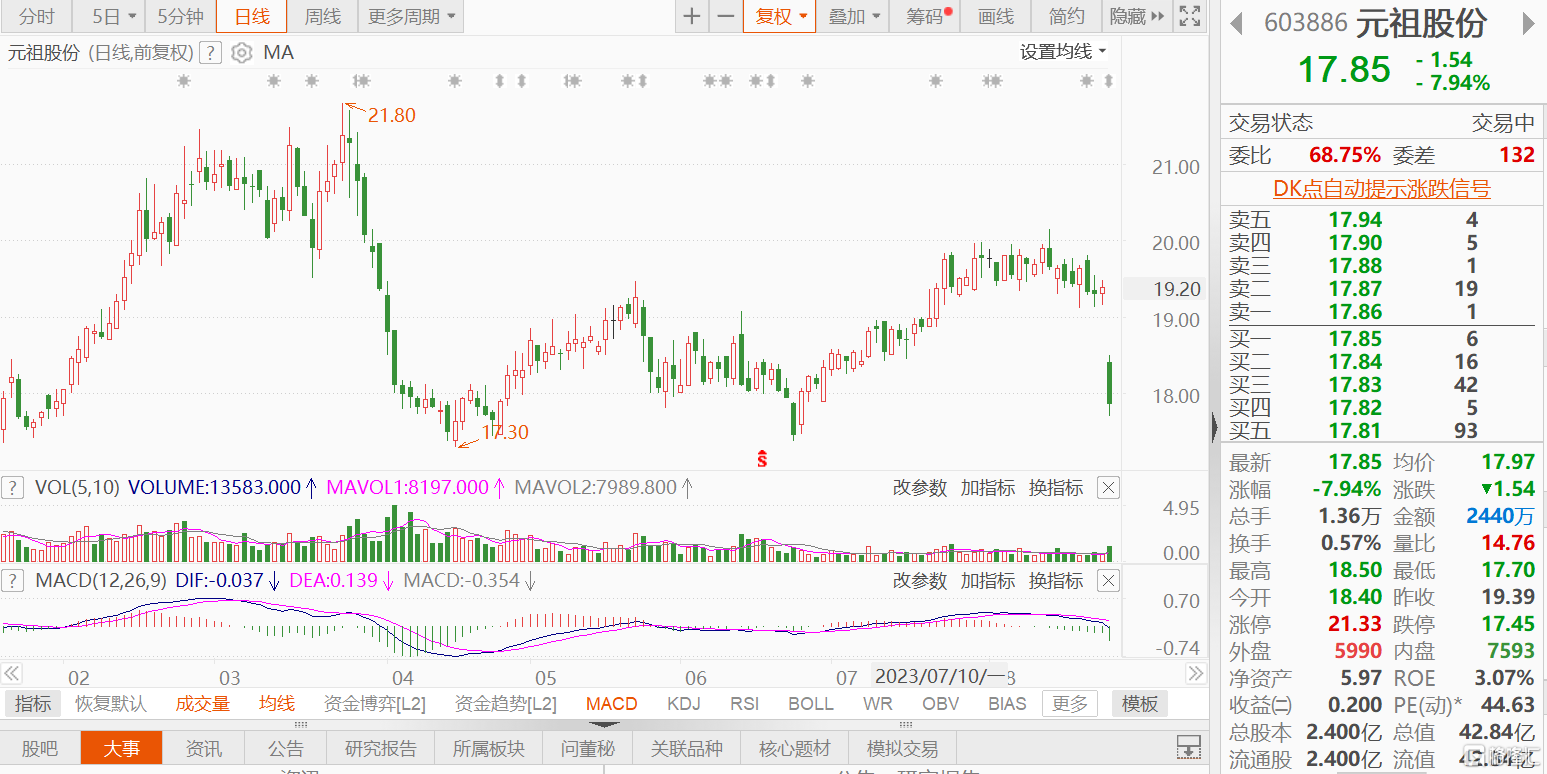Click 改参数 in the MACD panel
Screen dimensions: 1547x774
pos(919,580)
